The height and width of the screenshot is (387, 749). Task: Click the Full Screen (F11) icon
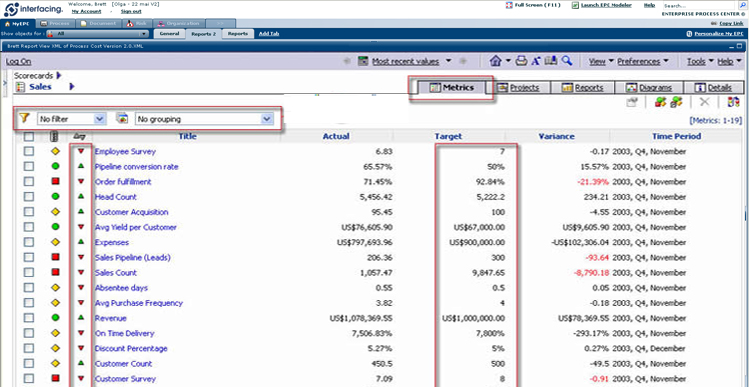(x=509, y=5)
